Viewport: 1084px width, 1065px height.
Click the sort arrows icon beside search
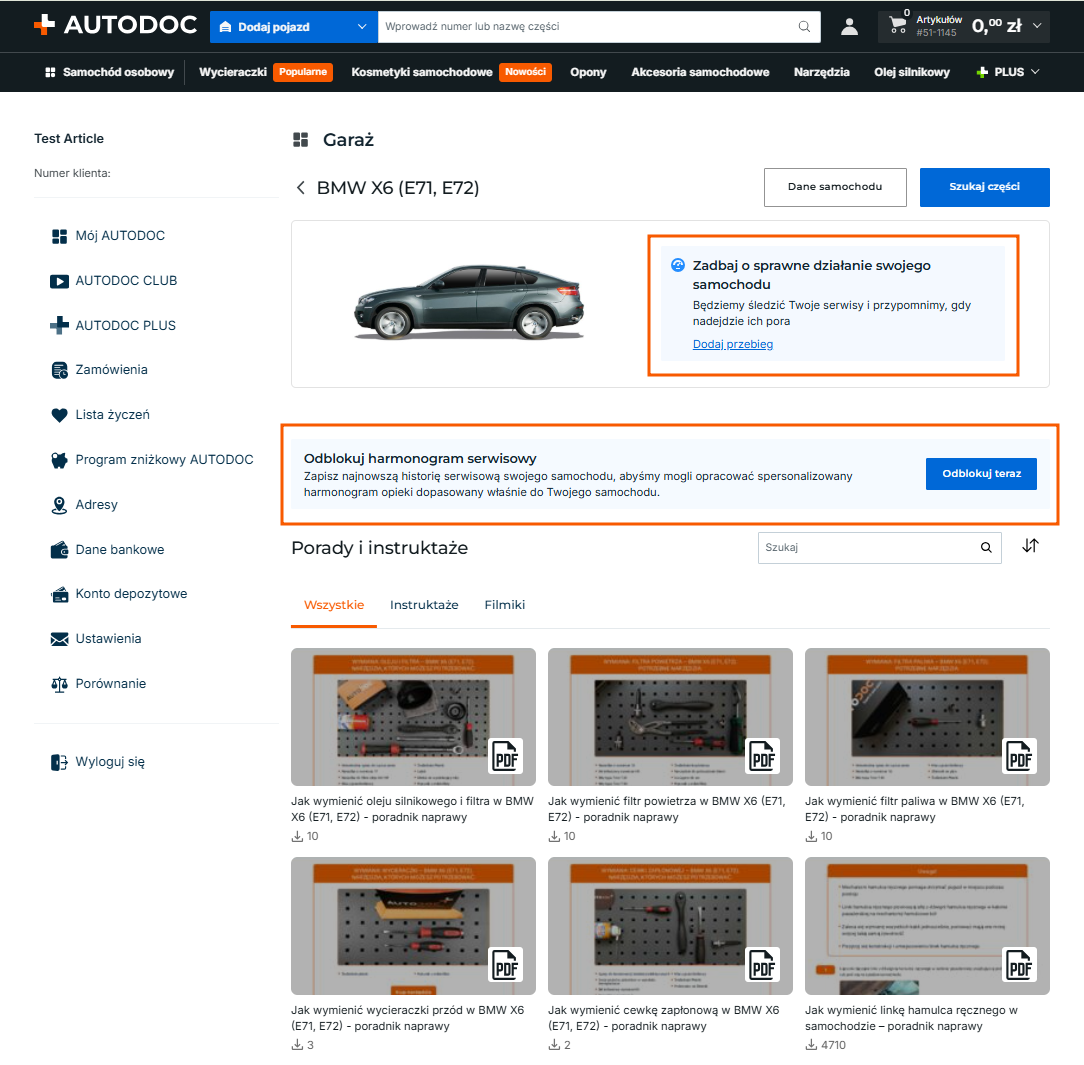[x=1030, y=546]
